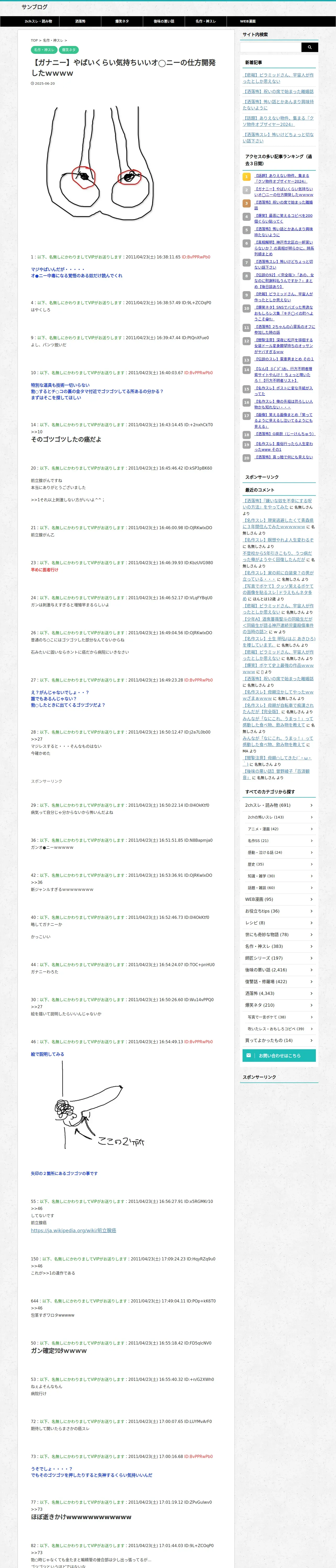
Task: Click the rank 20 badge
Action: (246, 458)
